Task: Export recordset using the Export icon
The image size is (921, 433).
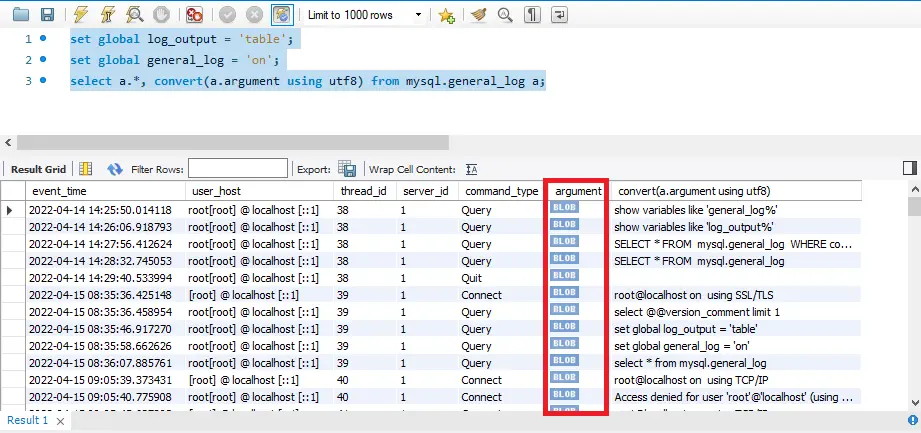Action: coord(347,169)
